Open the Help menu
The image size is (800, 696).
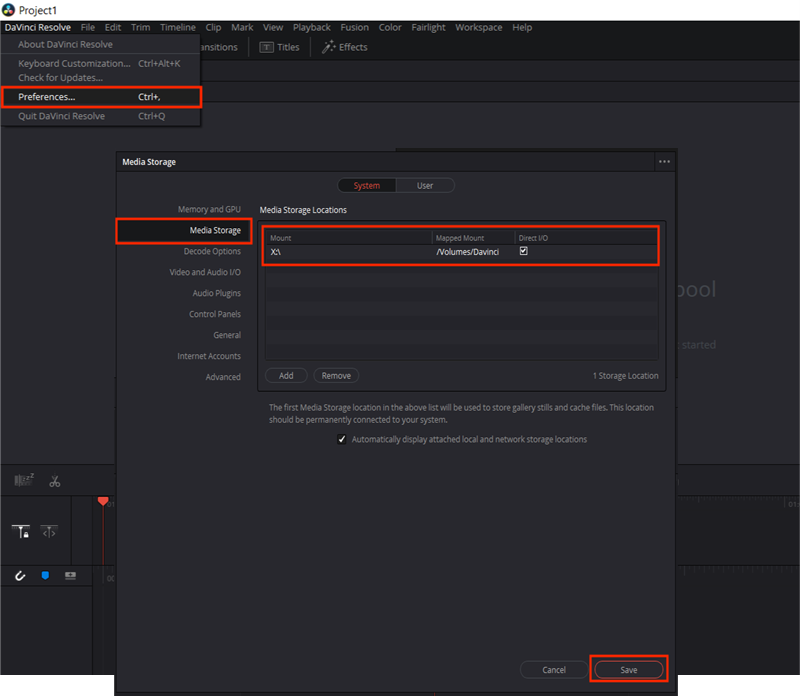pos(522,28)
